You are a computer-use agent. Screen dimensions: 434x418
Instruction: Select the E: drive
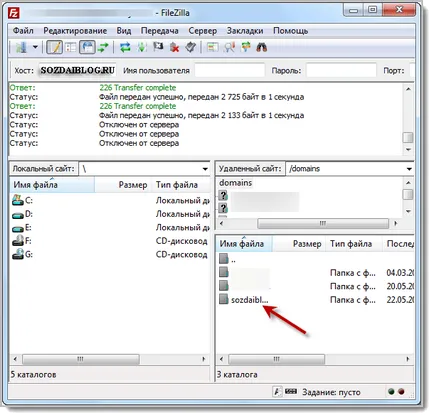pos(22,228)
